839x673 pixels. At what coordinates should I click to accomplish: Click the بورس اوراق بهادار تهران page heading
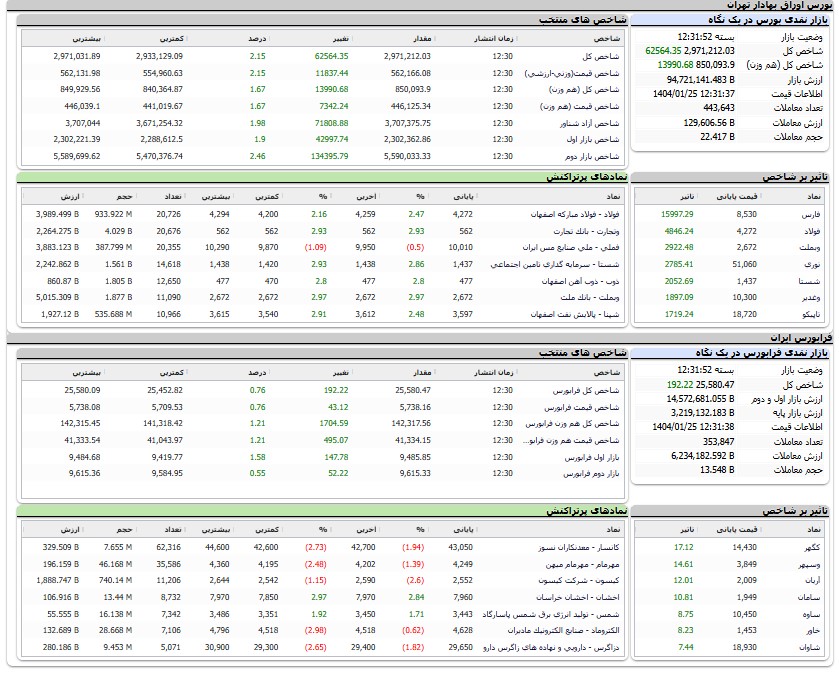[779, 5]
